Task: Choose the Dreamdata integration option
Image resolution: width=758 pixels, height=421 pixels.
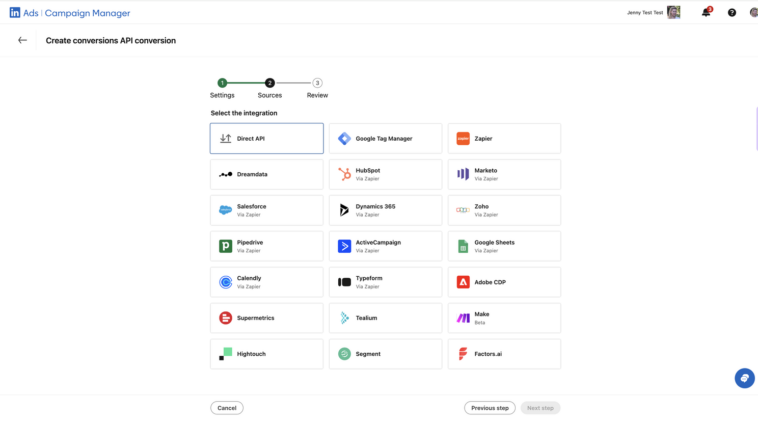Action: pos(266,174)
